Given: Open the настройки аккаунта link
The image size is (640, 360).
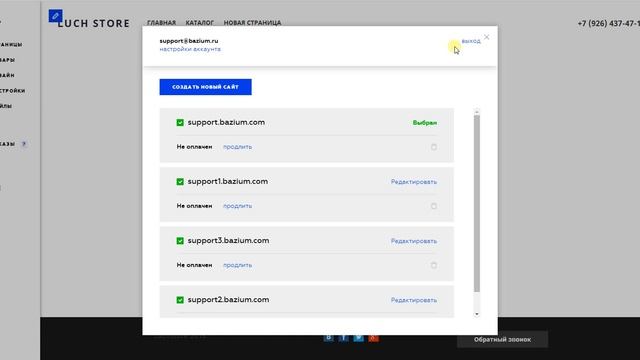Looking at the screenshot, I should tap(190, 49).
